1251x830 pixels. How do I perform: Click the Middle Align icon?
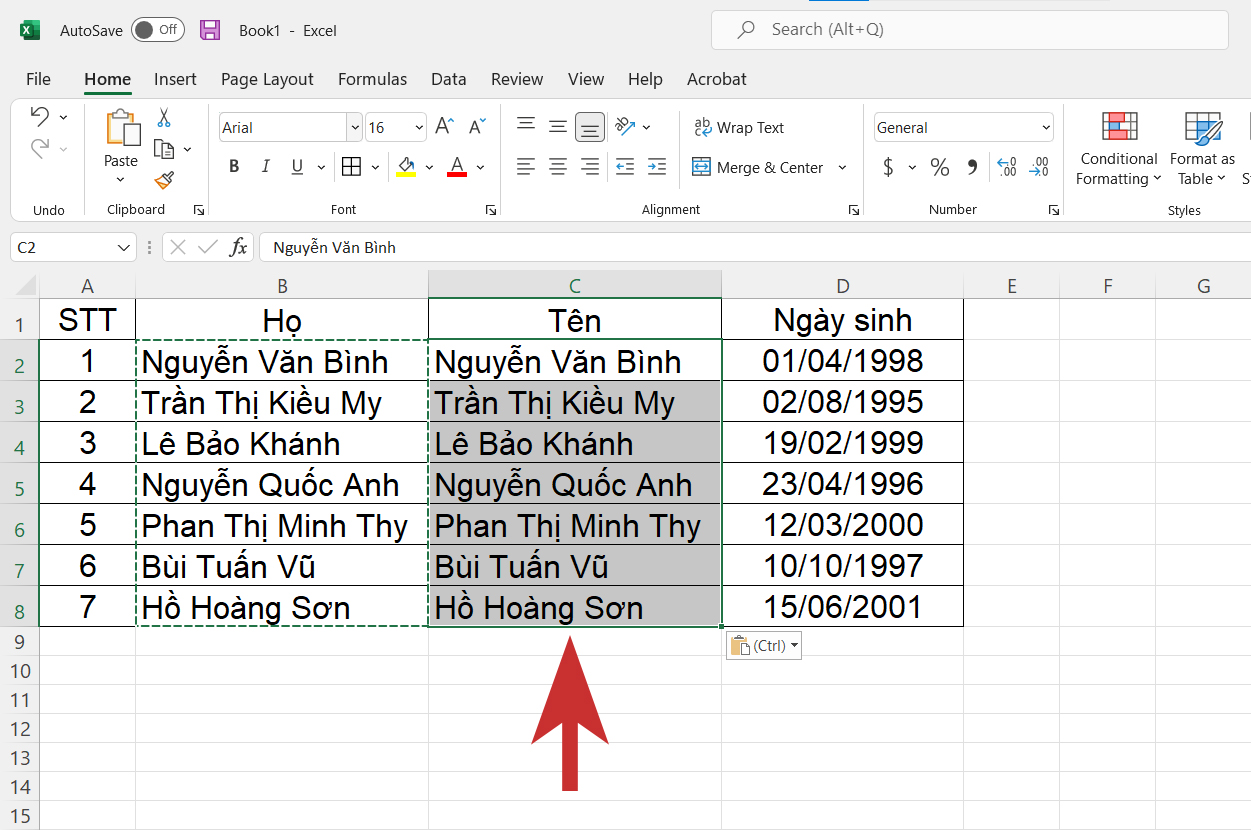558,127
